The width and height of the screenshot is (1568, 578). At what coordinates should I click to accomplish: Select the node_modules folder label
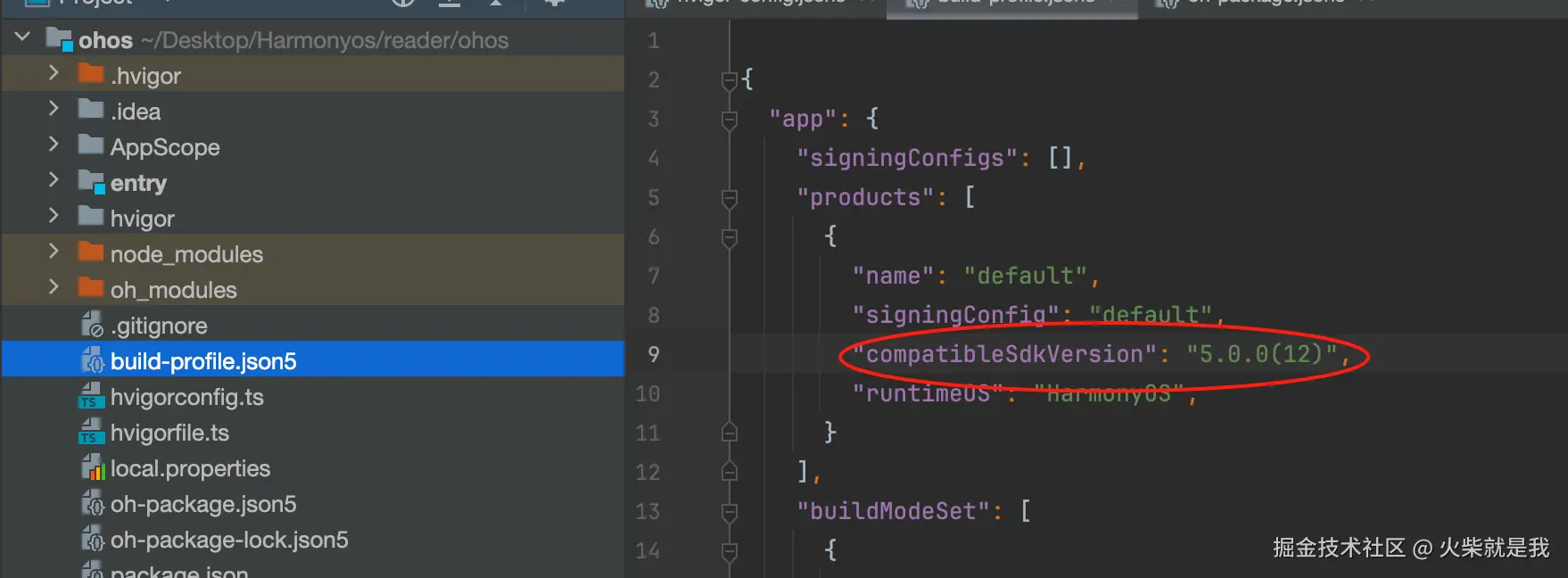pyautogui.click(x=186, y=254)
